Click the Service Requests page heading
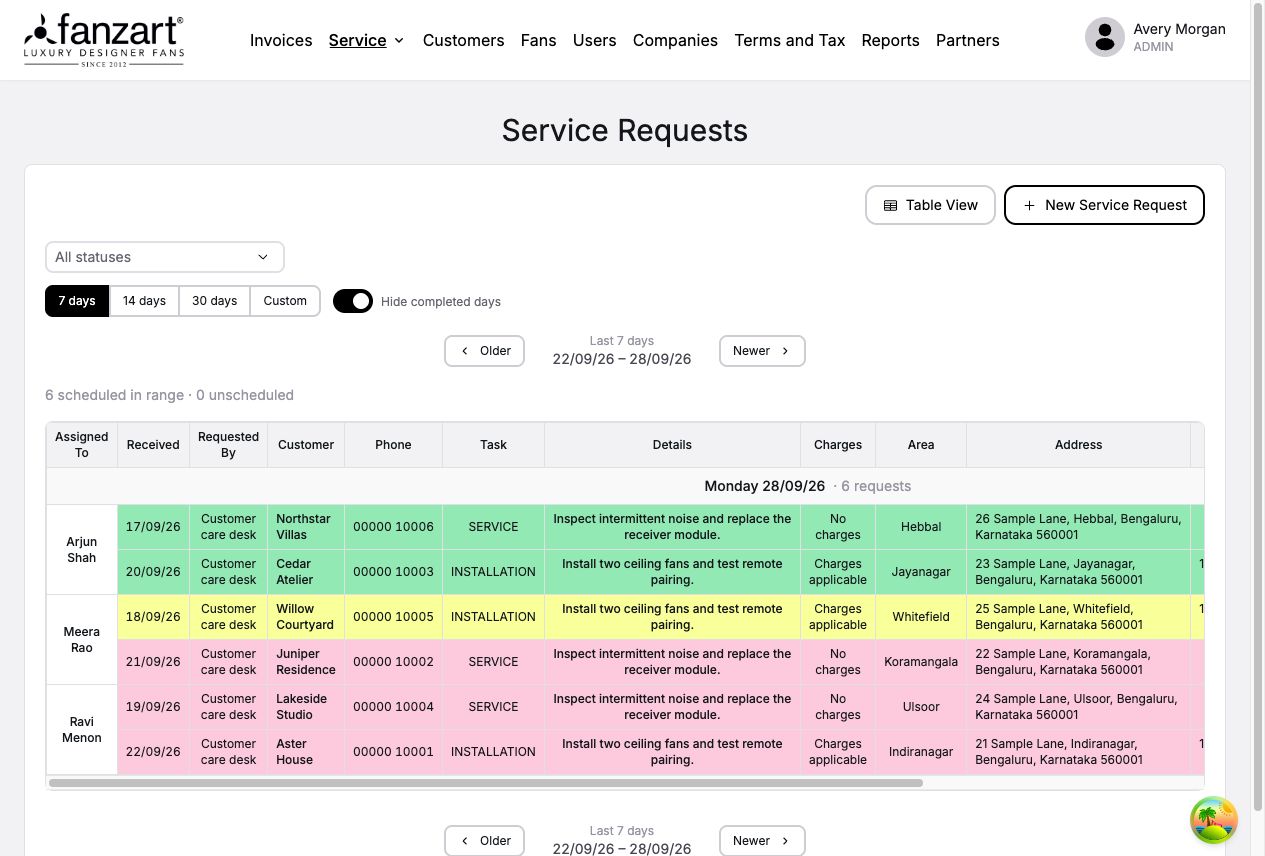The image size is (1265, 856). (x=625, y=130)
